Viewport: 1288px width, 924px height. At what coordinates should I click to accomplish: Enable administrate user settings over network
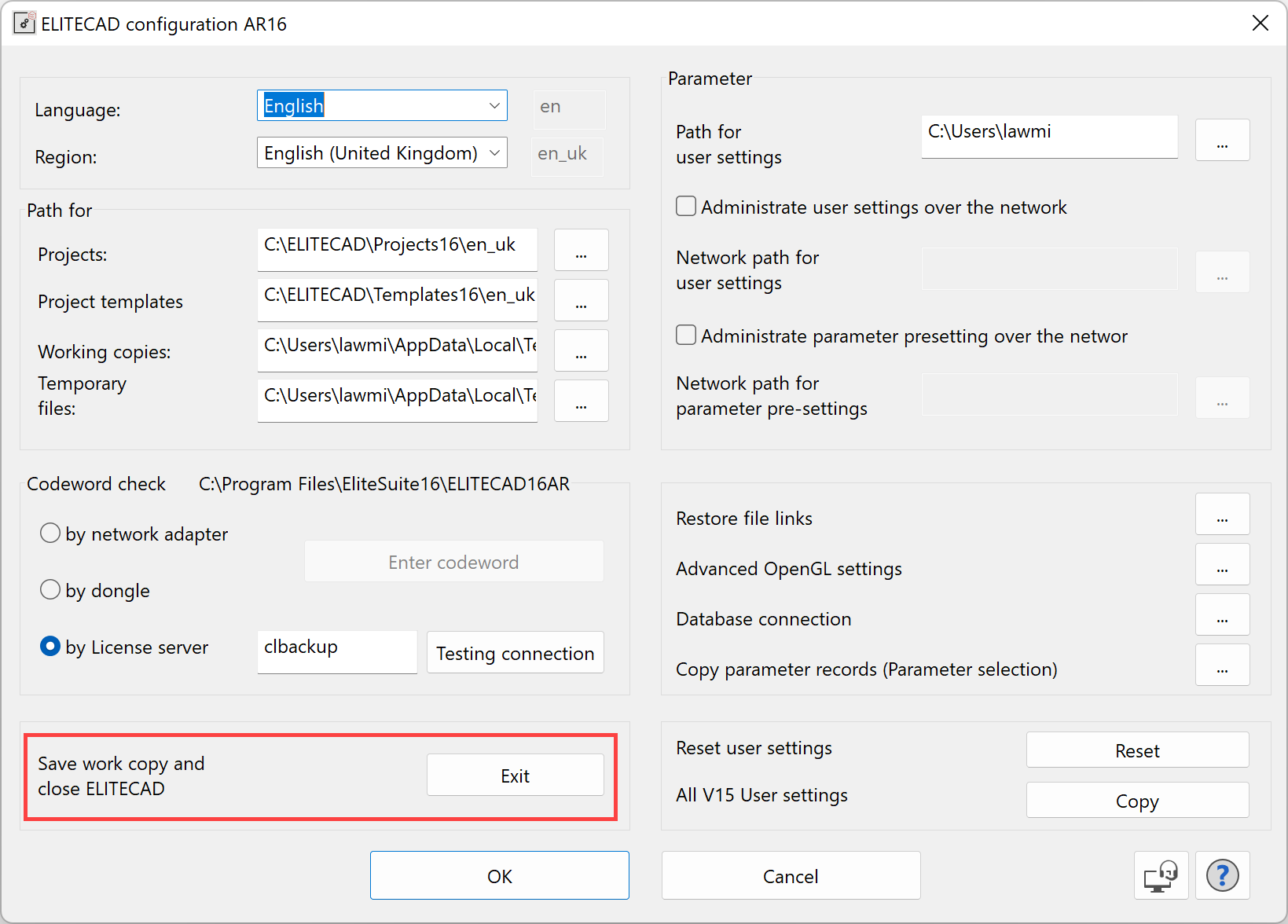coord(686,206)
